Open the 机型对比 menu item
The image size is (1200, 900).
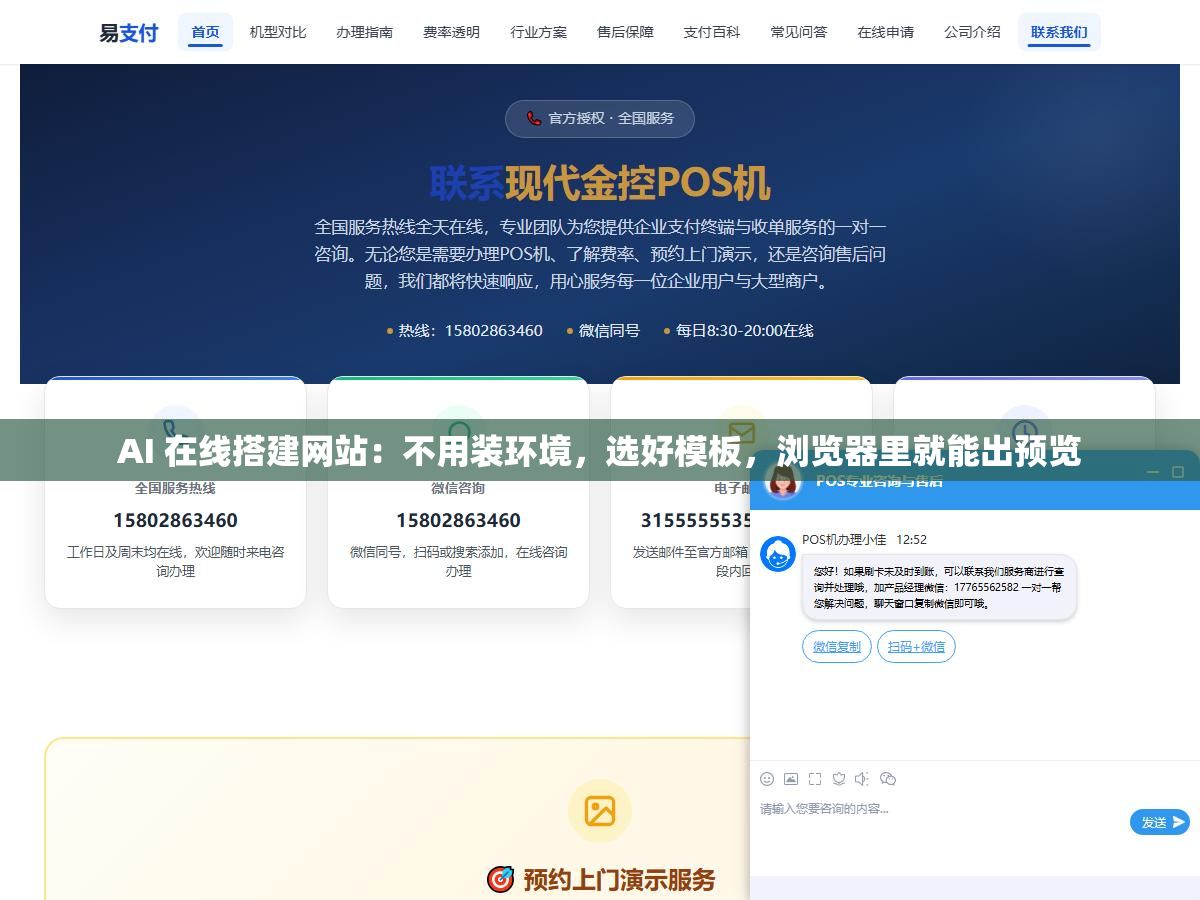[x=278, y=32]
